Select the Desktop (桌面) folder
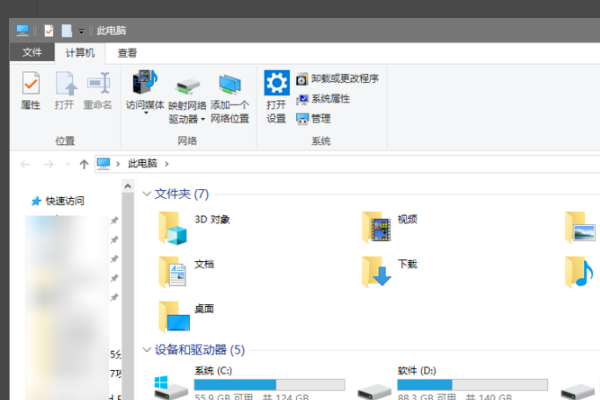The width and height of the screenshot is (600, 400). [187, 317]
